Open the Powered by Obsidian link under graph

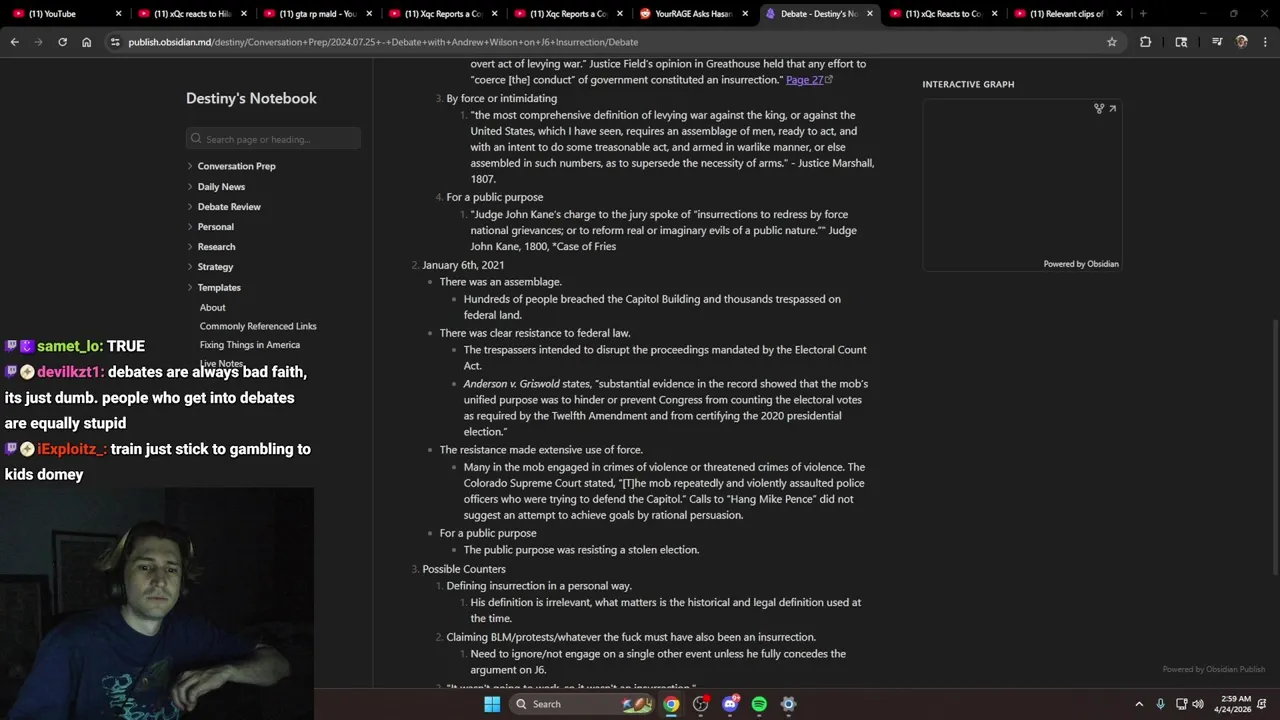(x=1081, y=264)
